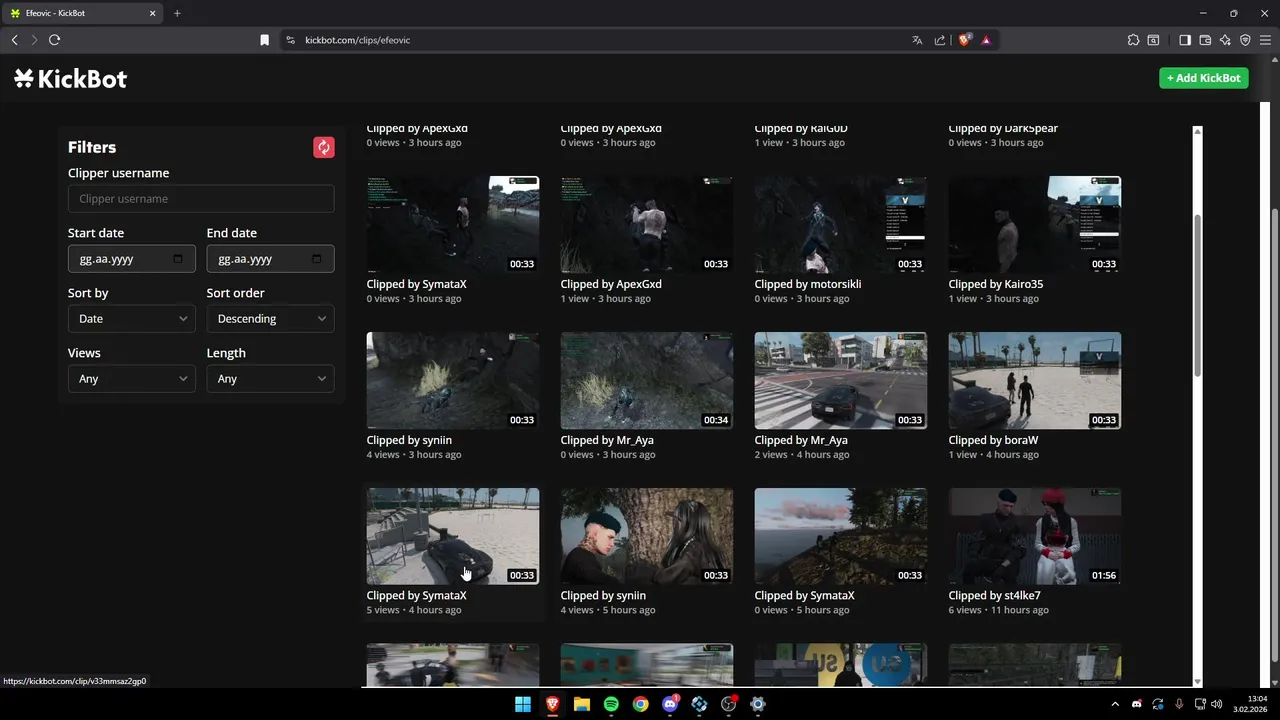Open tattooed man clip thumbnail by syniin
Viewport: 1280px width, 720px height.
coord(646,536)
